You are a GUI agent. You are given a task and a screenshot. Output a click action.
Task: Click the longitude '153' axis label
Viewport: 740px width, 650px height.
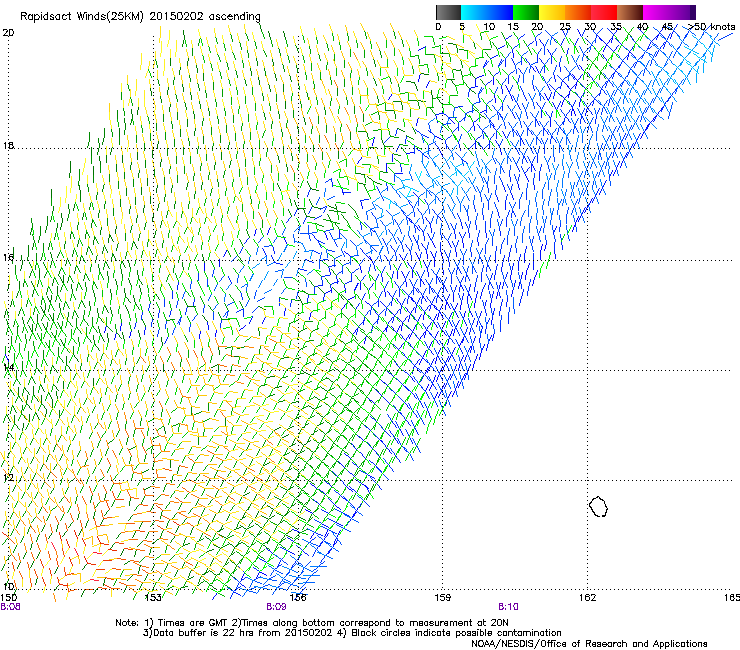pyautogui.click(x=152, y=598)
